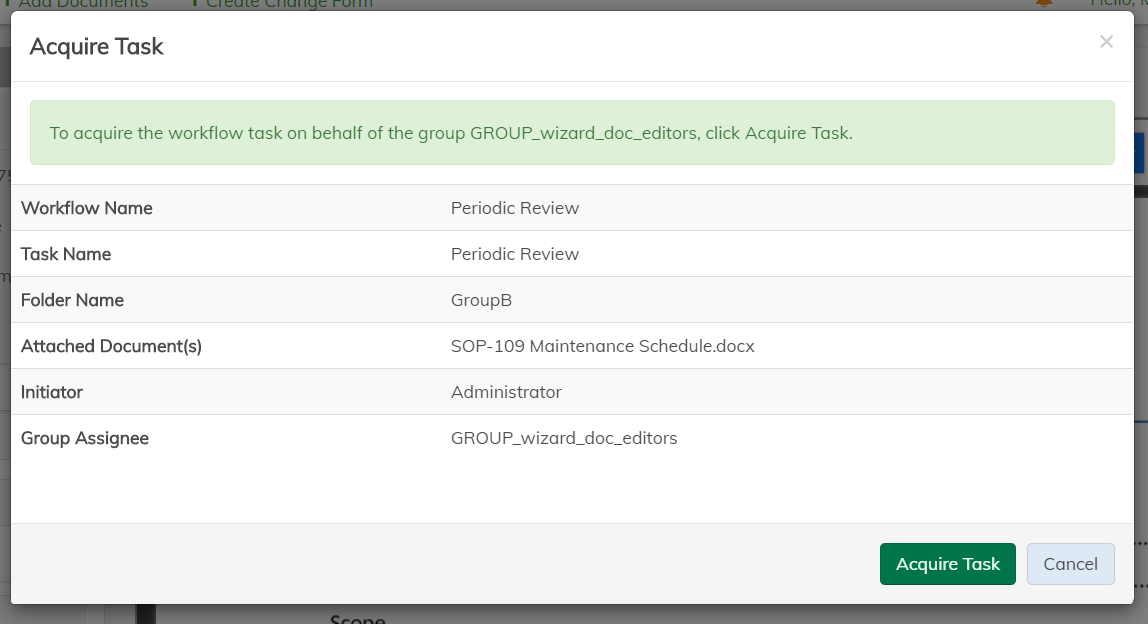Click the Task Name row label
The image size is (1148, 624).
(66, 254)
